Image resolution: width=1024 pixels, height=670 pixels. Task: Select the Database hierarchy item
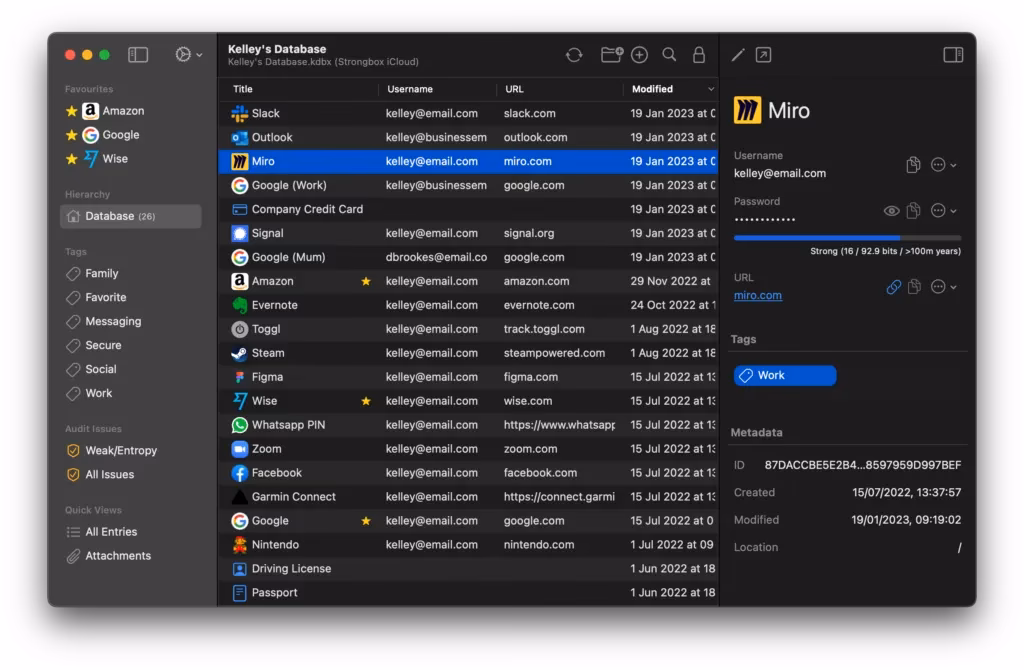[x=131, y=216]
